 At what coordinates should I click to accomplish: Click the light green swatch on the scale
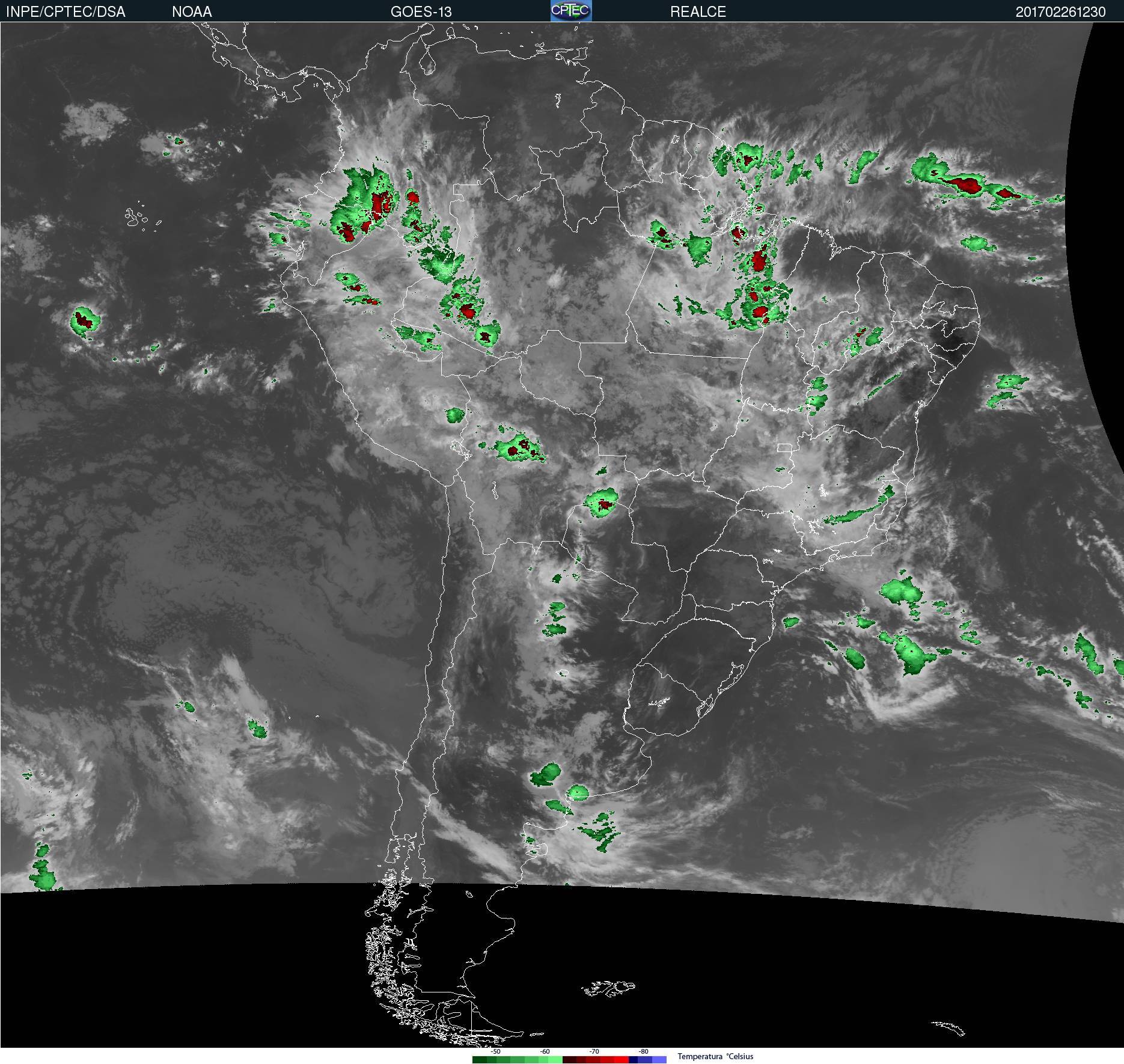point(555,1060)
